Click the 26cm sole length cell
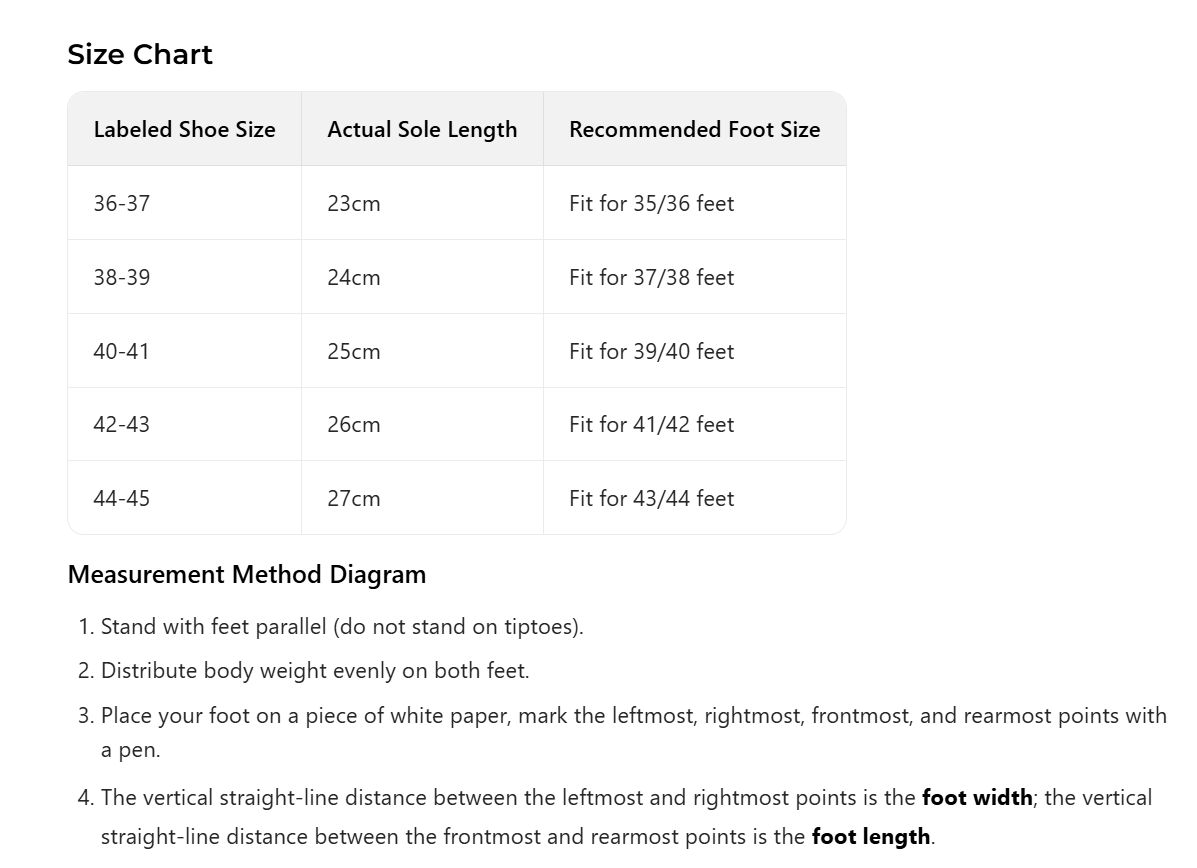 [354, 424]
